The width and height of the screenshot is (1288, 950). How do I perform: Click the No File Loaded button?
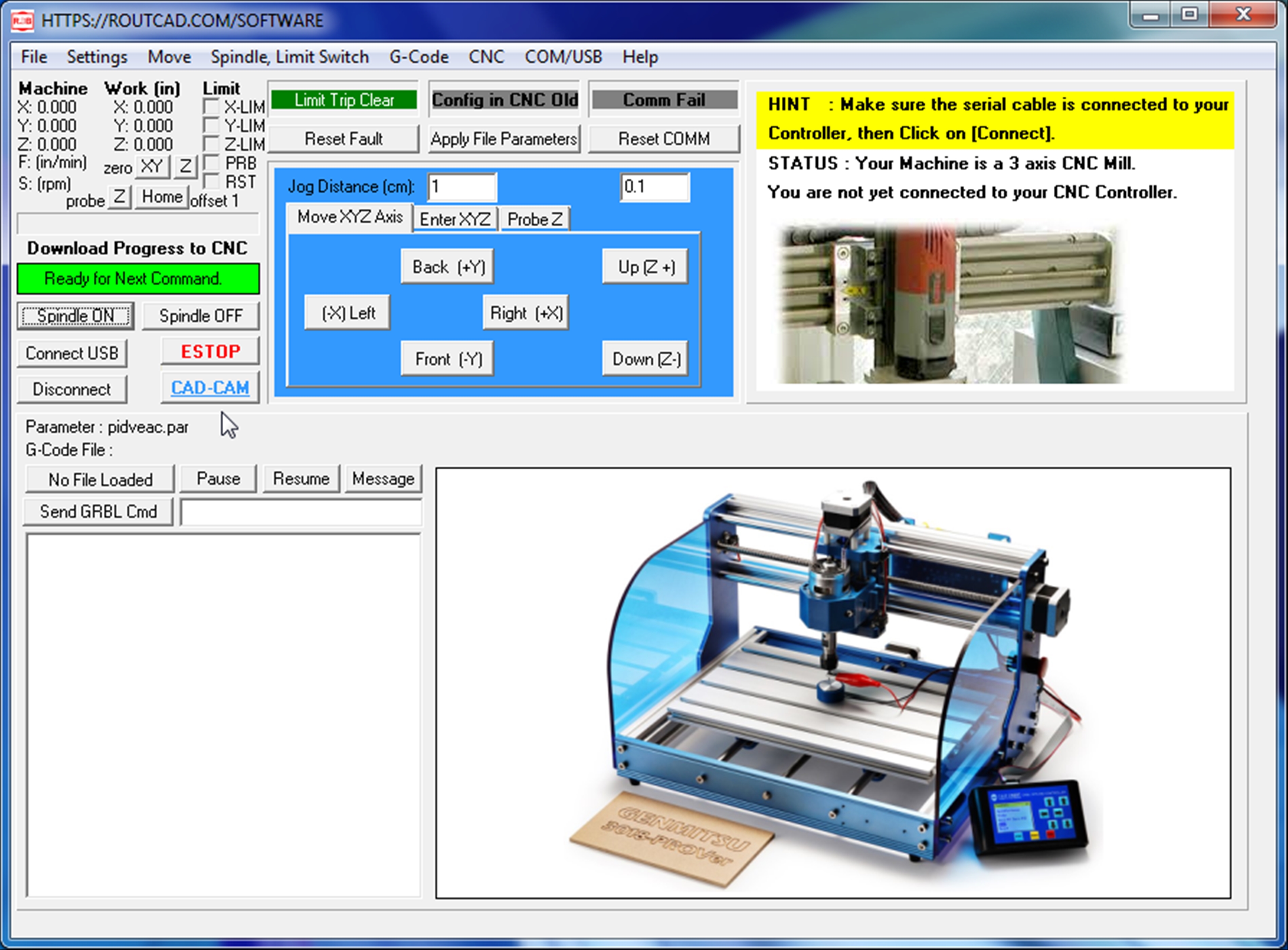99,479
